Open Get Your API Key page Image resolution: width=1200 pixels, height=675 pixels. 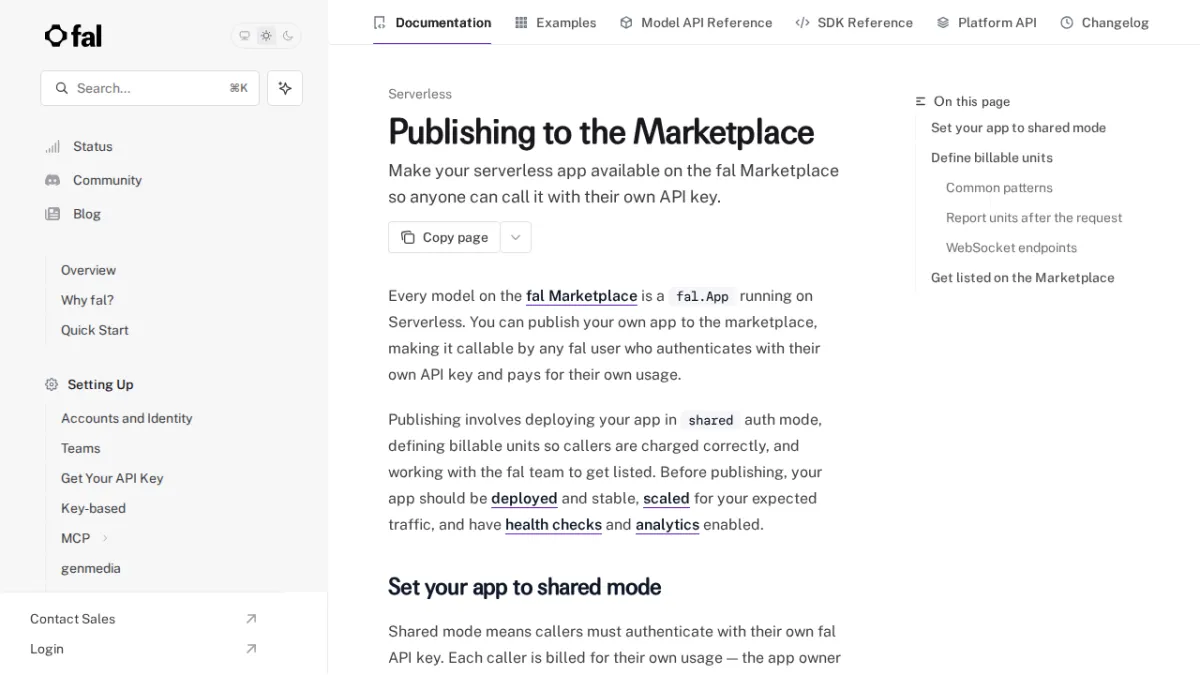click(x=112, y=478)
